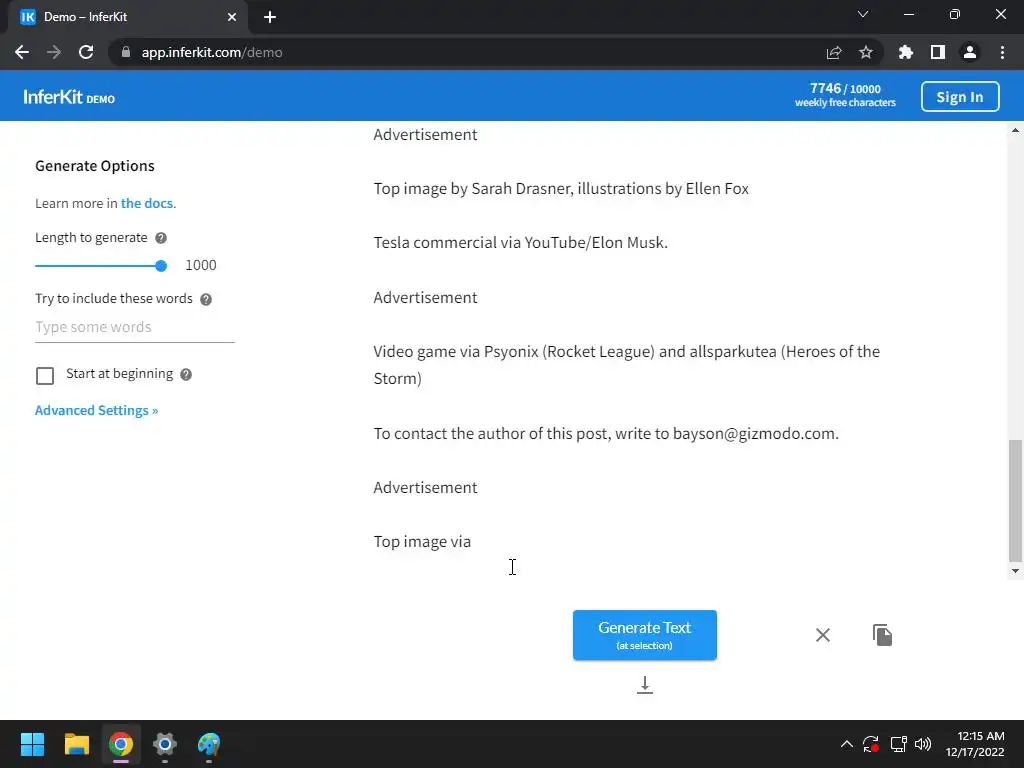The height and width of the screenshot is (768, 1024).
Task: Open the Chrome three-dot menu
Action: (x=1002, y=52)
